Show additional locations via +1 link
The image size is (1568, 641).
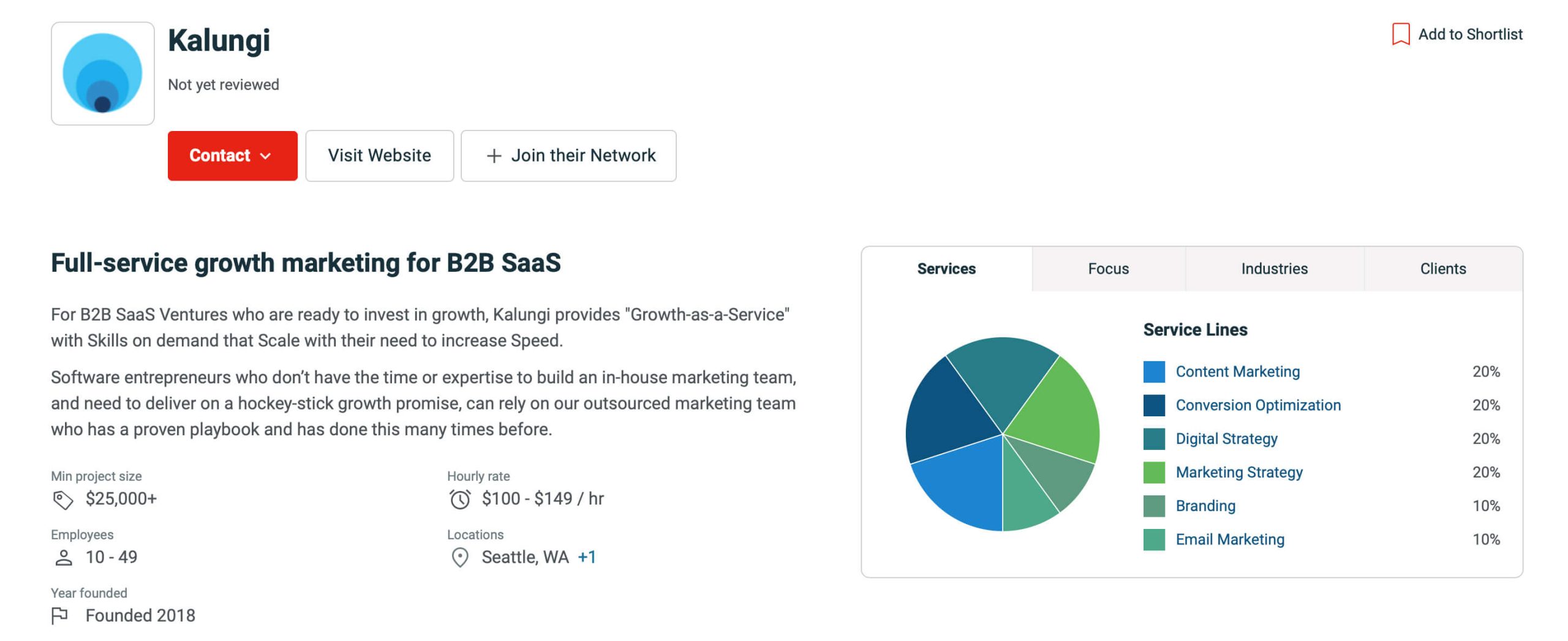pos(586,557)
